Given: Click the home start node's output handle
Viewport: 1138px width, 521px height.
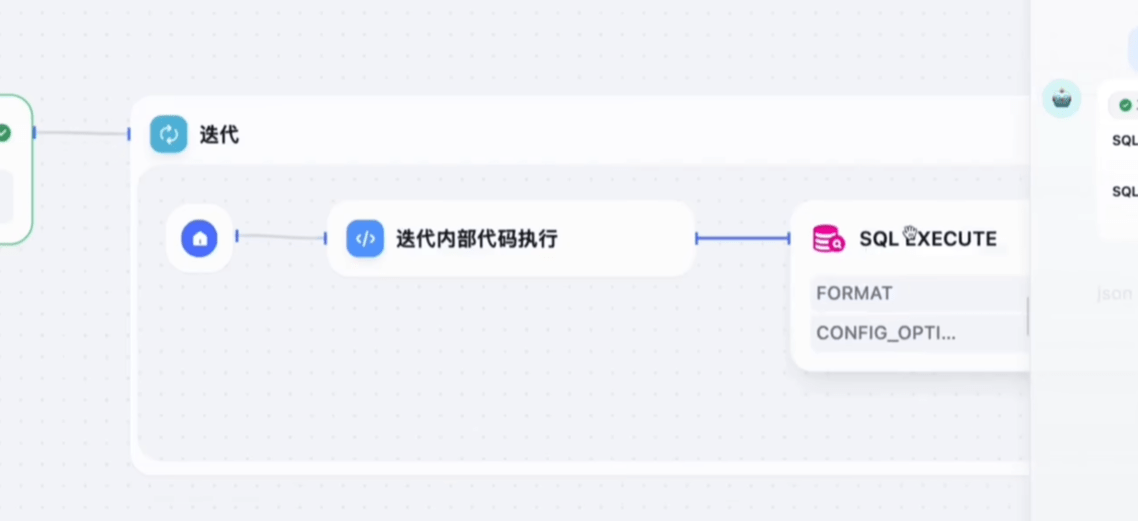Looking at the screenshot, I should (237, 236).
